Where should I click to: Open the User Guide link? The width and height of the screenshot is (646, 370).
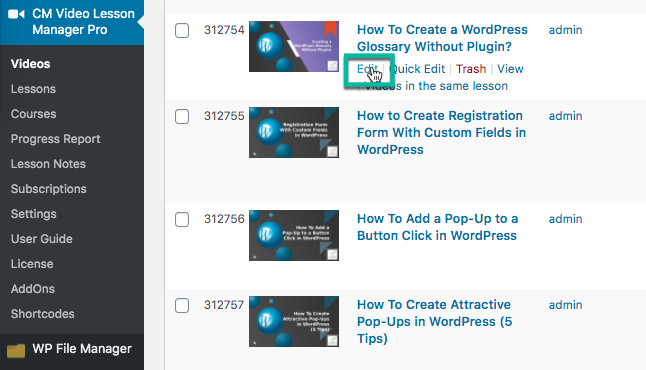(x=42, y=239)
